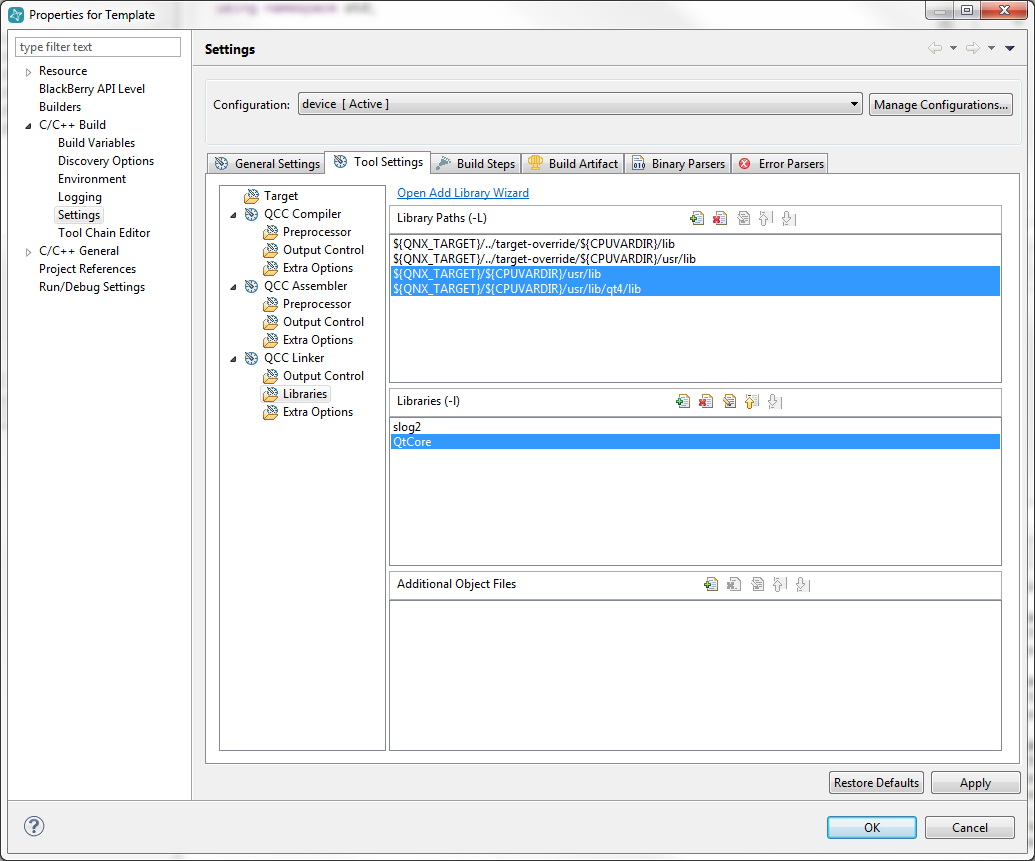1035x861 pixels.
Task: Select the slog2 library entry
Action: 695,427
